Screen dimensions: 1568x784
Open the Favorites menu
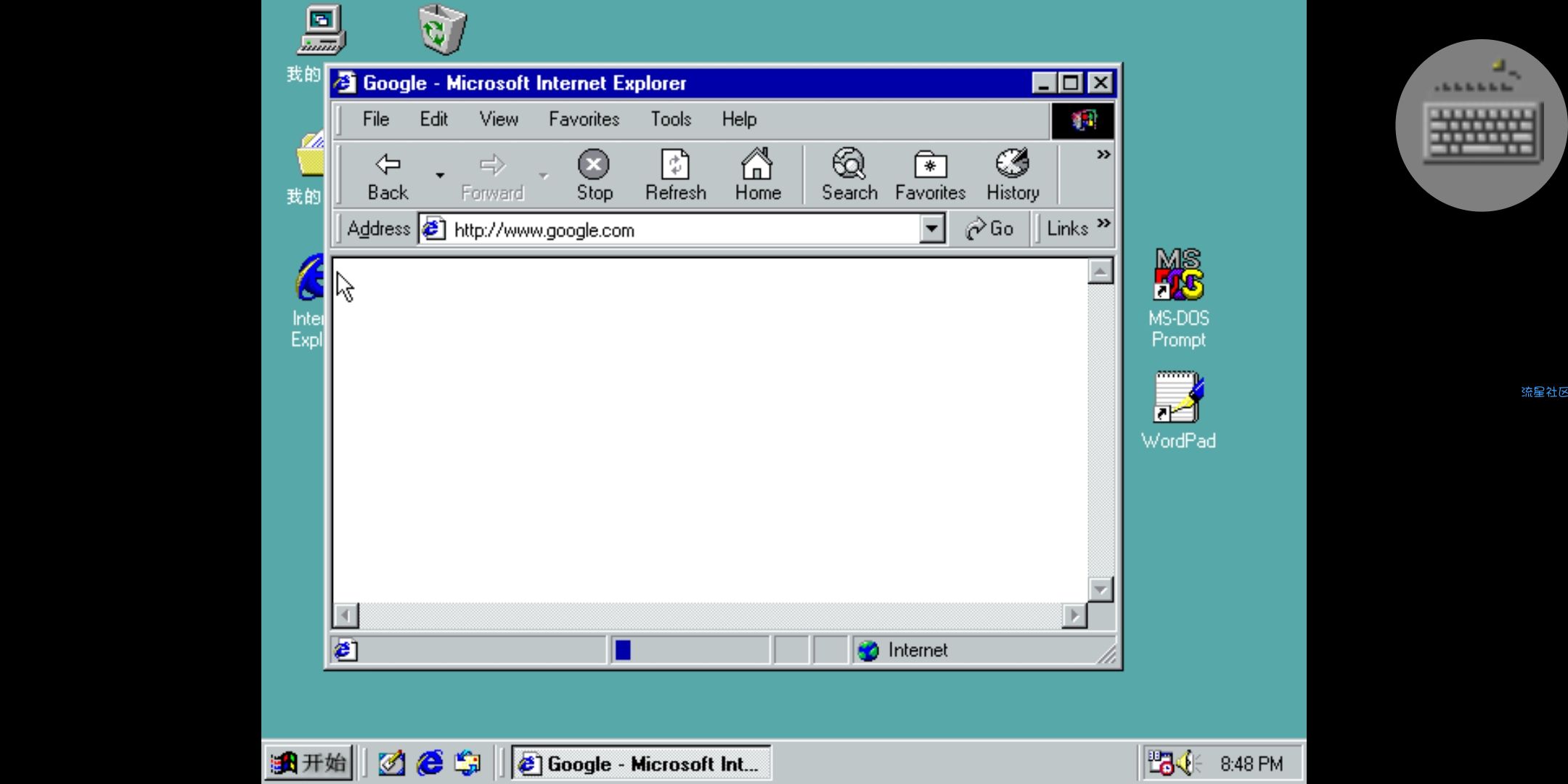(584, 119)
